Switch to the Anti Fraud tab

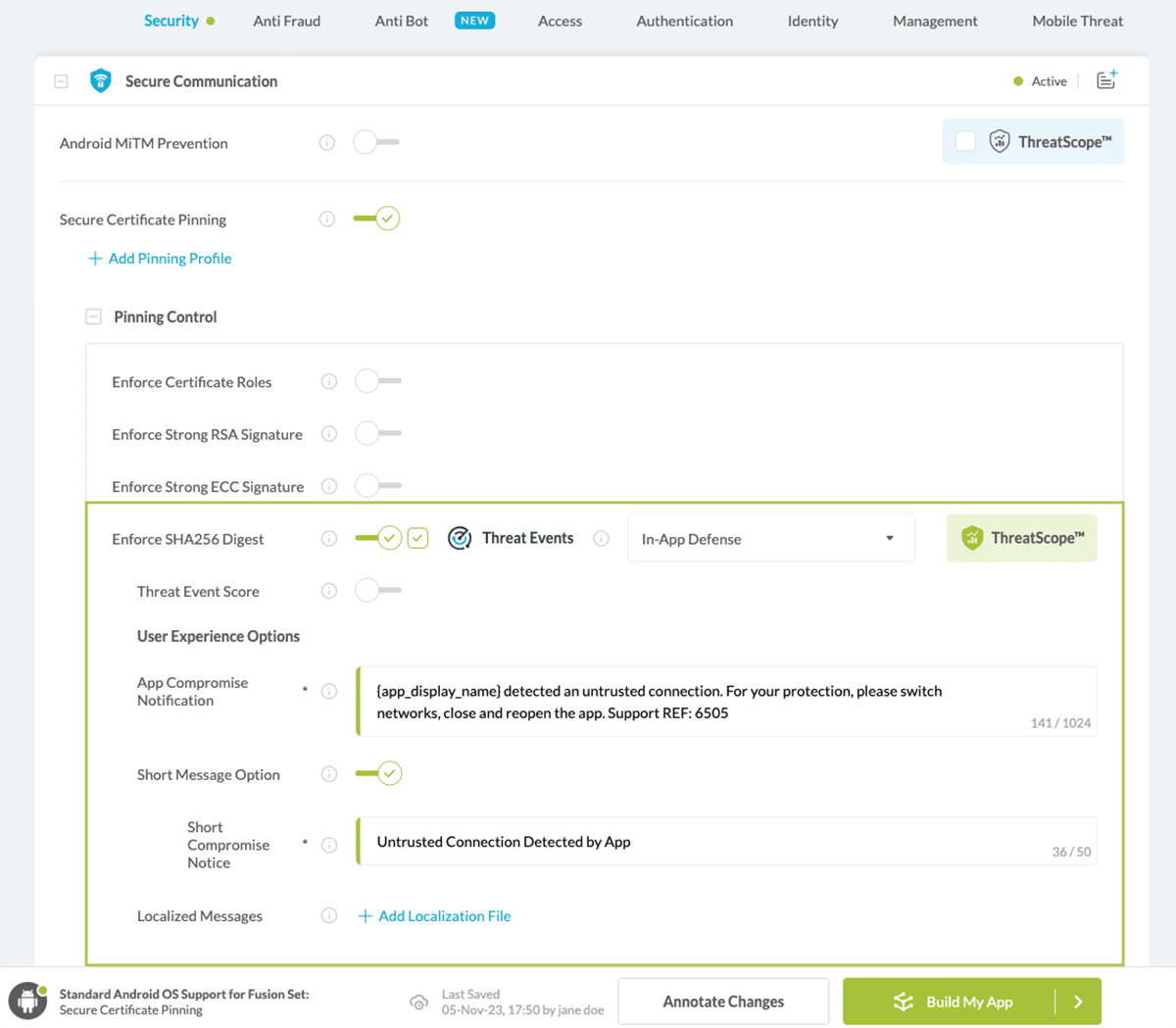coord(286,21)
